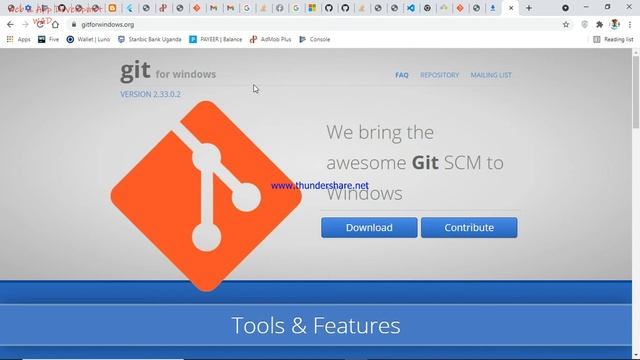Click the blue Contribute button
Viewport: 640px width, 360px height.
469,227
